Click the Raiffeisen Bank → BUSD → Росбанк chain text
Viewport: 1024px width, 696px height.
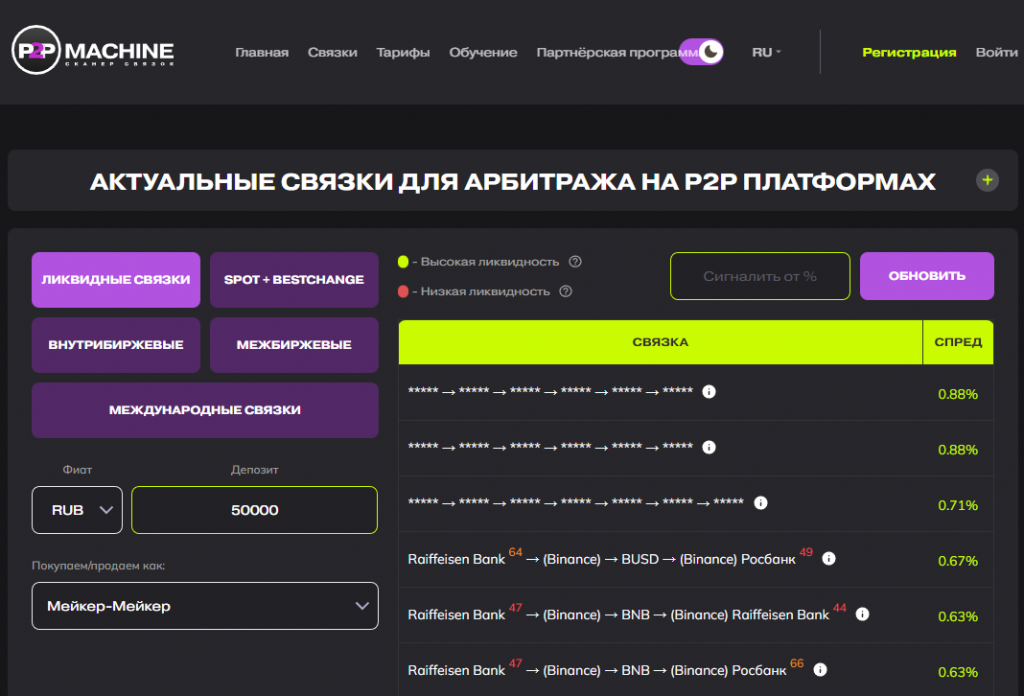(610, 558)
